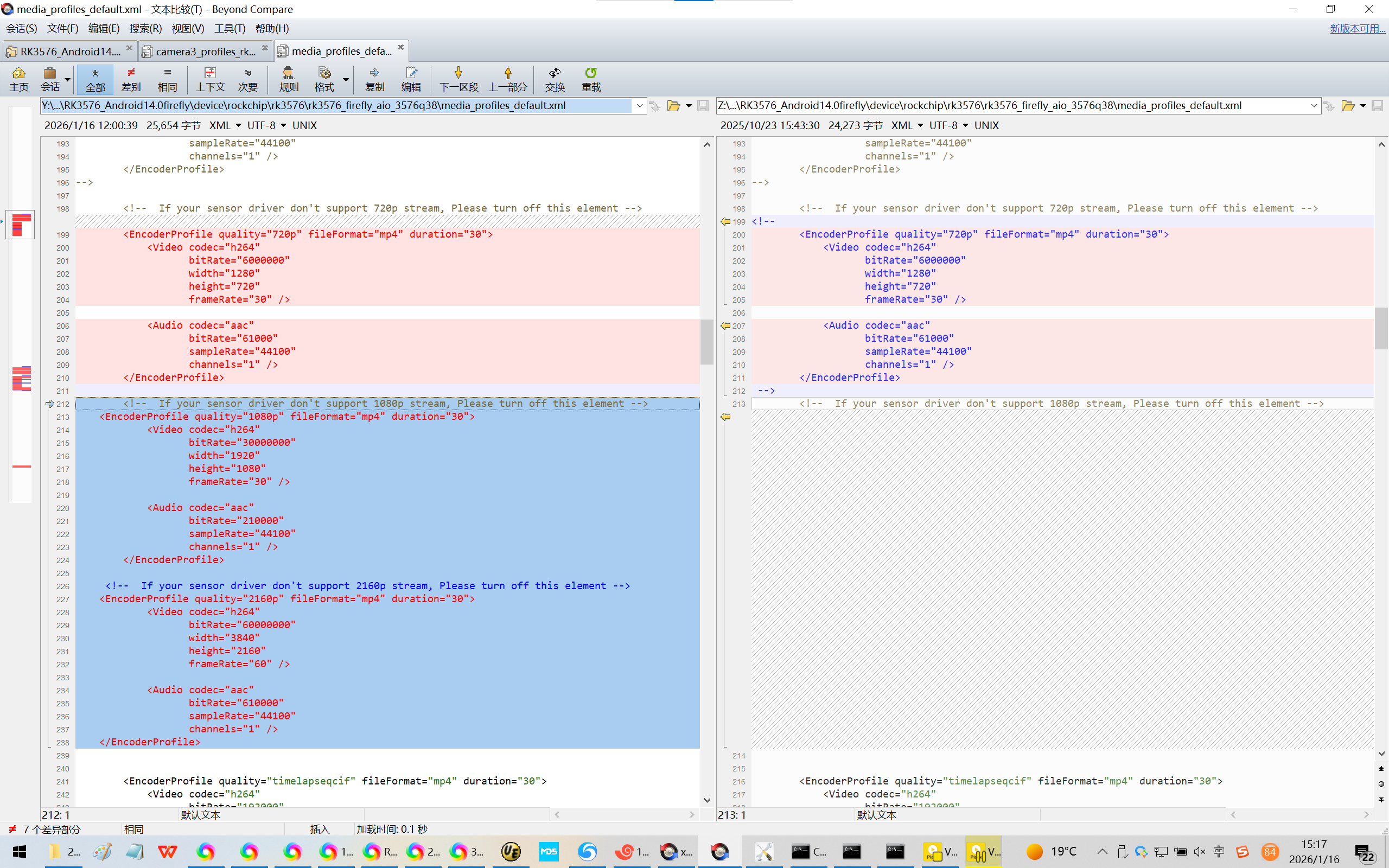
Task: Click the 新版本可用 link
Action: [x=1357, y=28]
